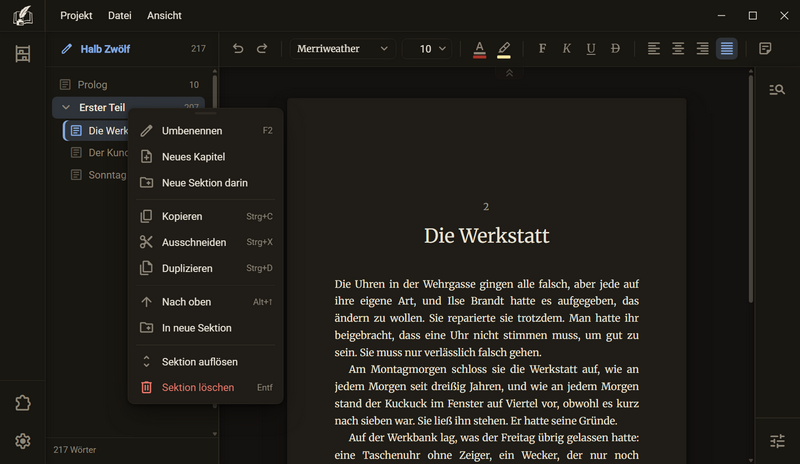Choose In neue Sektion
800x464 pixels.
click(206, 328)
